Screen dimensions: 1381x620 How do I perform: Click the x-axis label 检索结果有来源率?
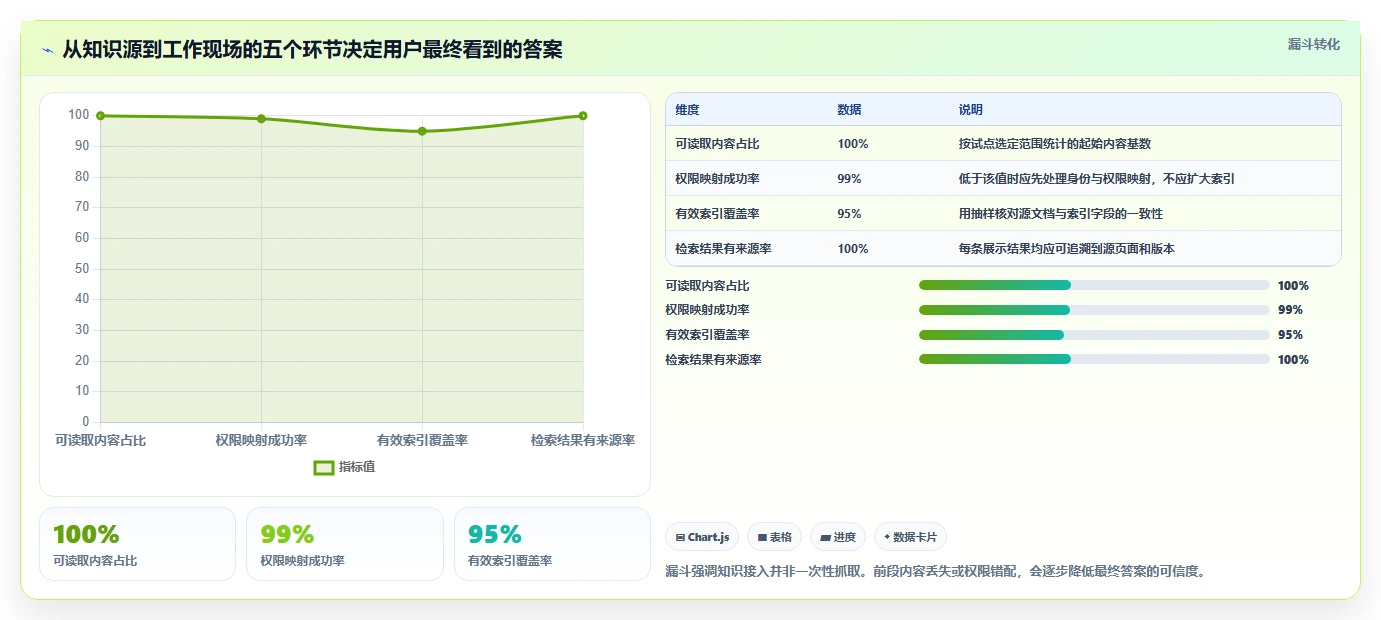583,440
